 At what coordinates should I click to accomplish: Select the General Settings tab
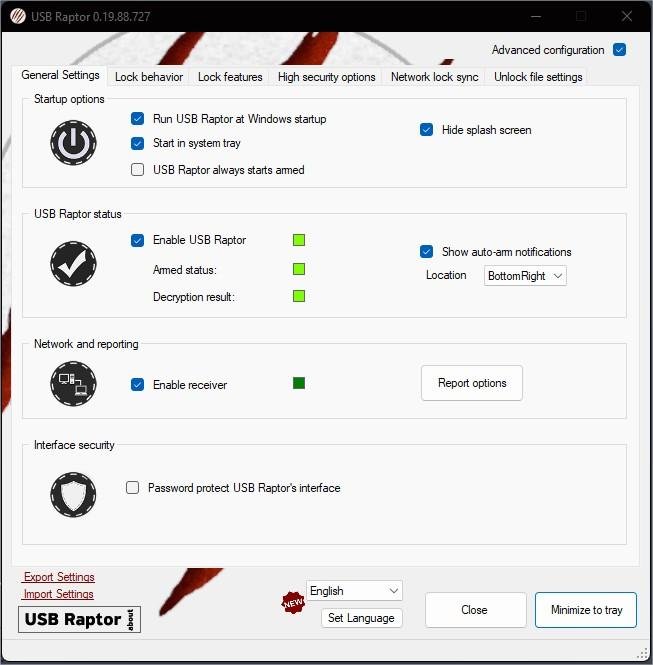click(x=60, y=75)
